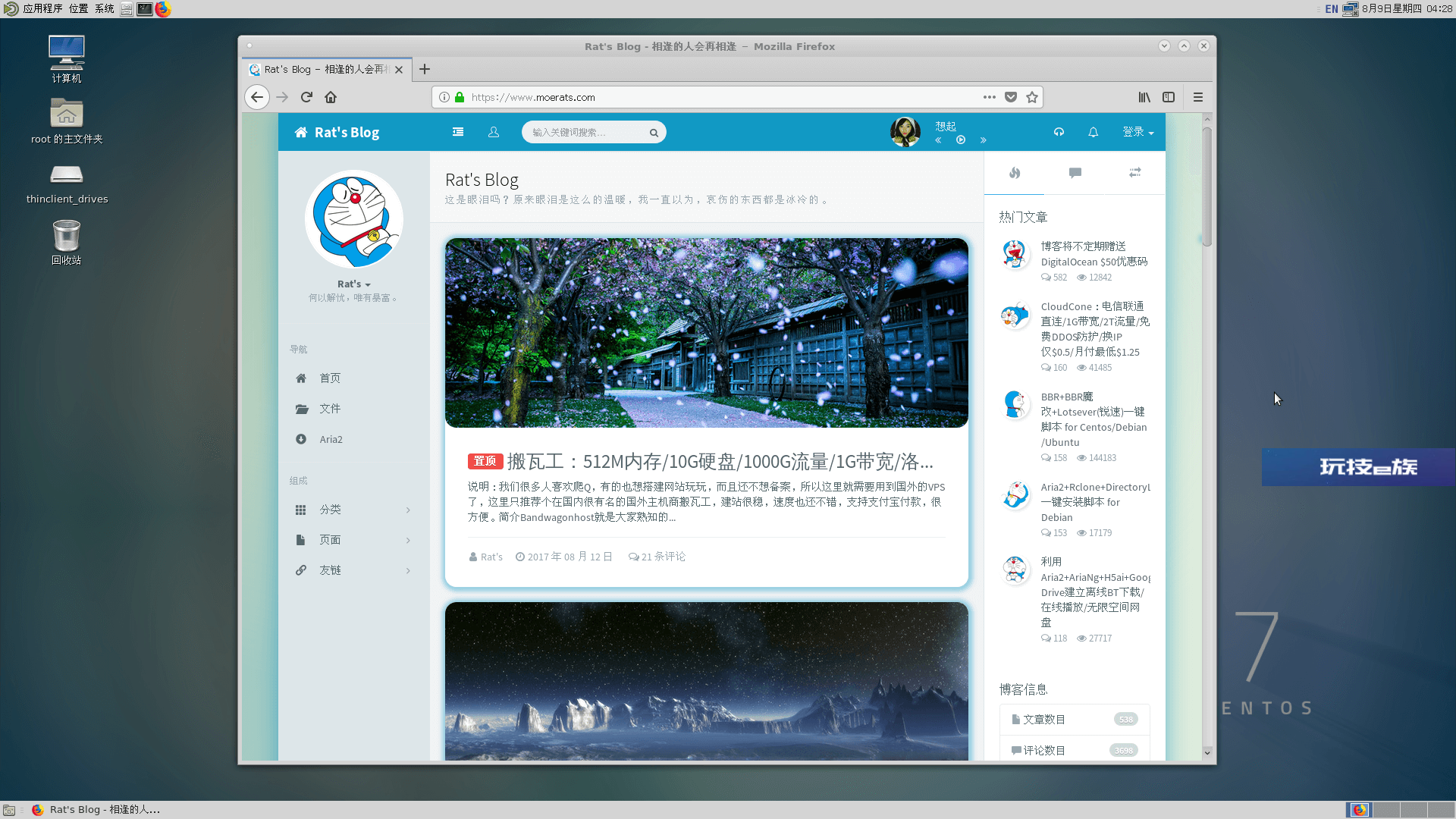Click the search magnifier icon
1456x819 pixels.
point(654,133)
